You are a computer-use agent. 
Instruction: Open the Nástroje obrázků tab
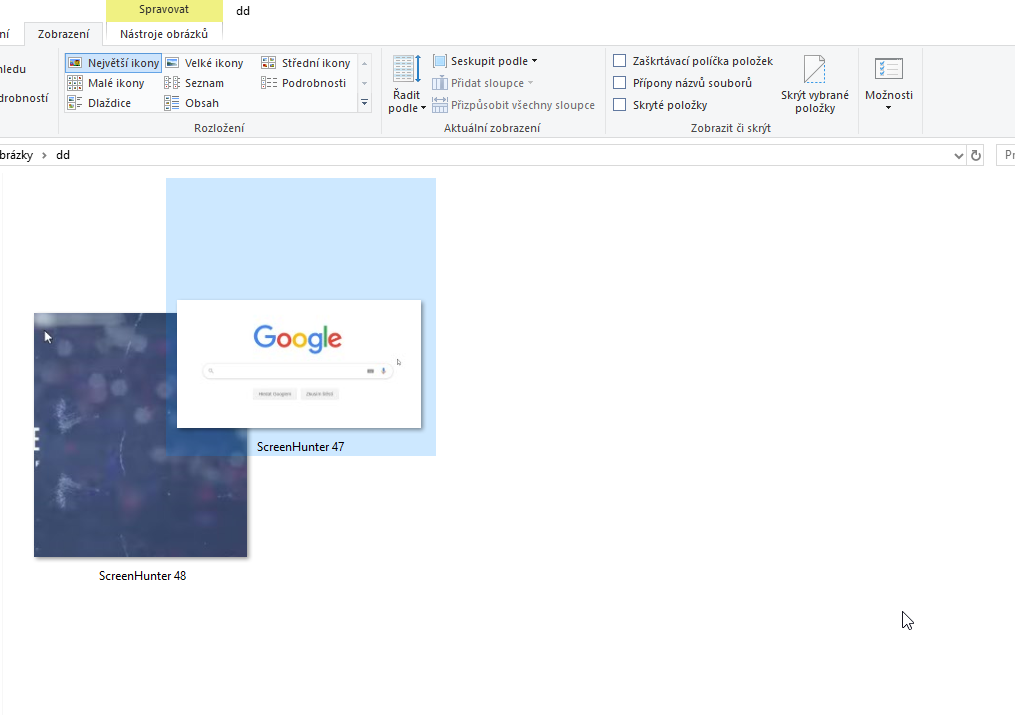pos(164,34)
